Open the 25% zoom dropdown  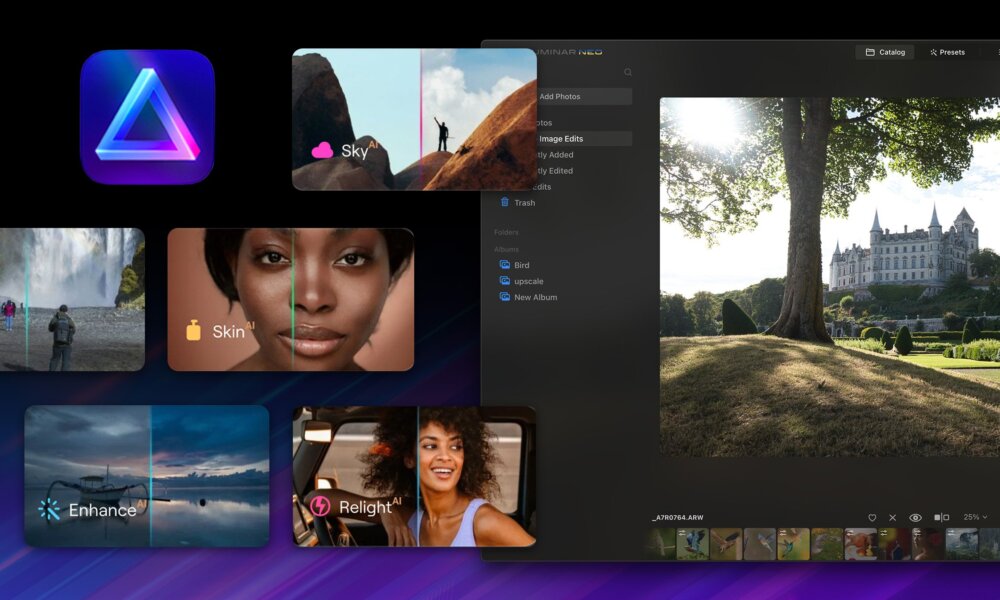(x=975, y=517)
